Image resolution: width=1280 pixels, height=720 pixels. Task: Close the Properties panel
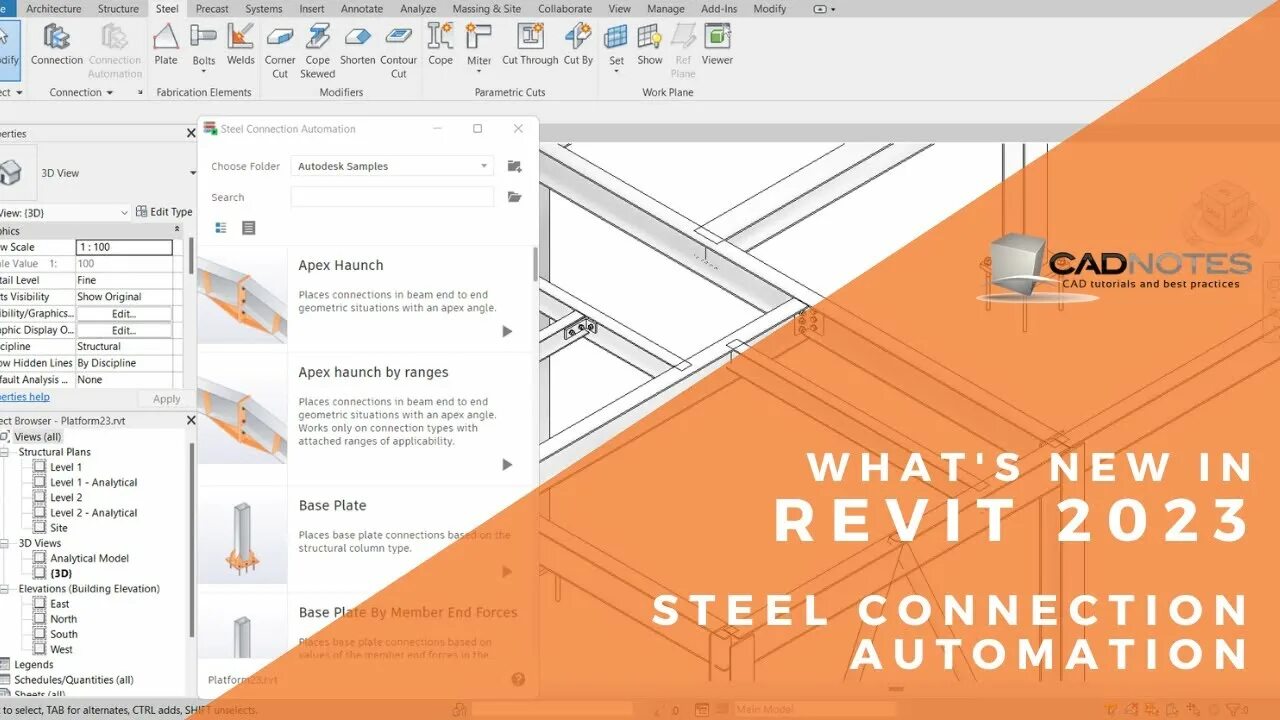point(191,133)
